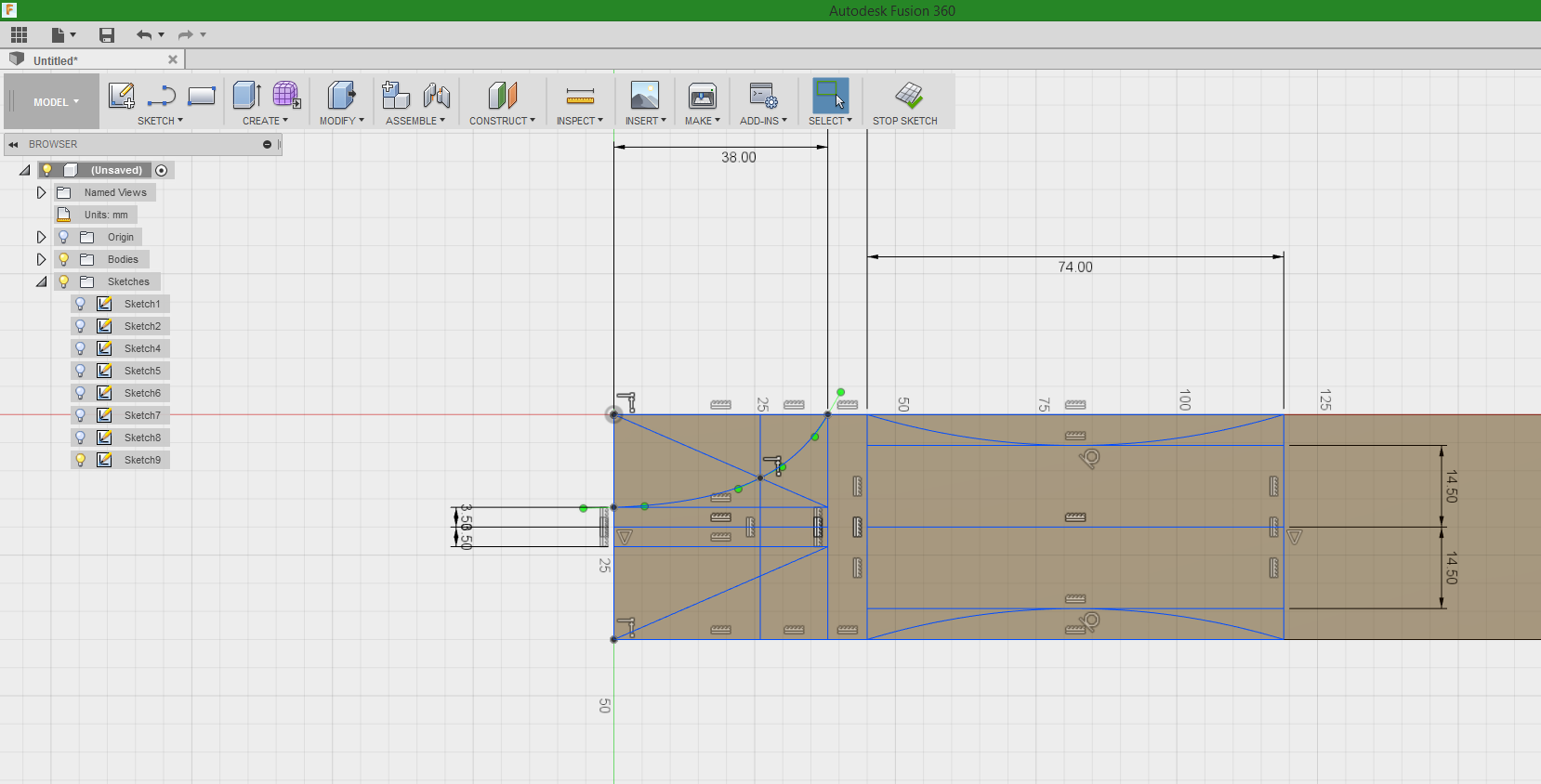Open the MODIFY dropdown menu
The height and width of the screenshot is (784, 1541).
341,121
